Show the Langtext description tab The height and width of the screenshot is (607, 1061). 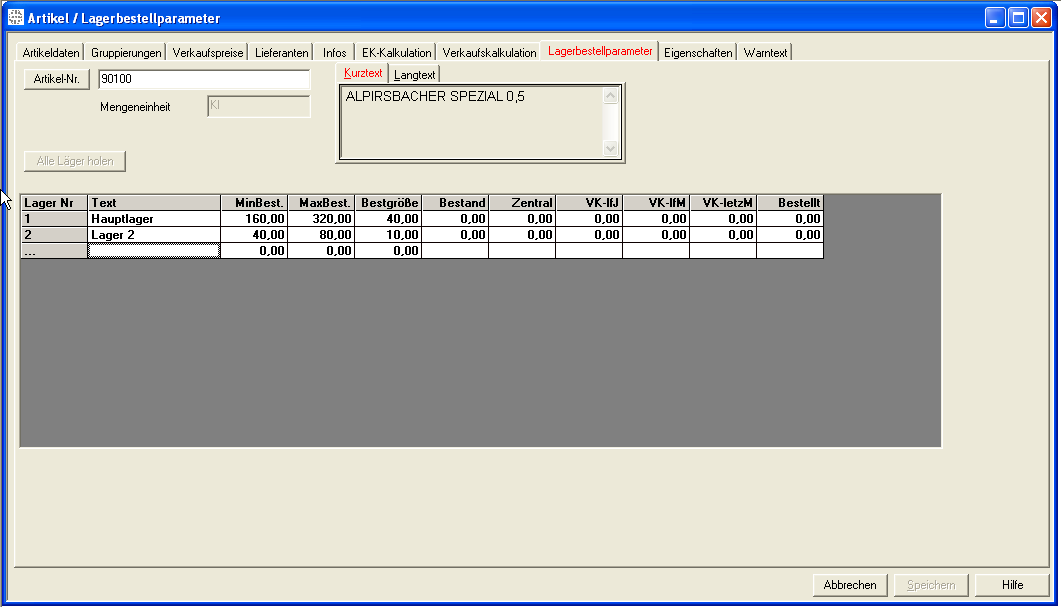click(415, 75)
